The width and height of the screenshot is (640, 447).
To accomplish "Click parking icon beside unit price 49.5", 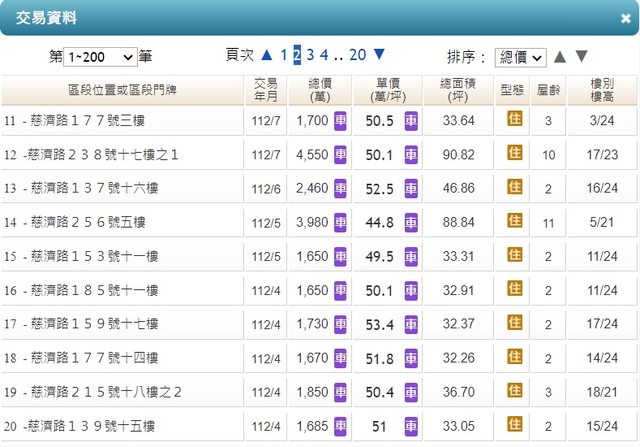I will pos(411,256).
